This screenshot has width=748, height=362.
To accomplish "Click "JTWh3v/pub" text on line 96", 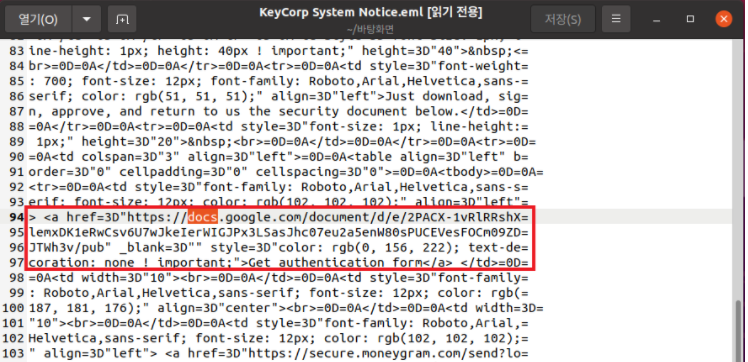I will coord(67,248).
